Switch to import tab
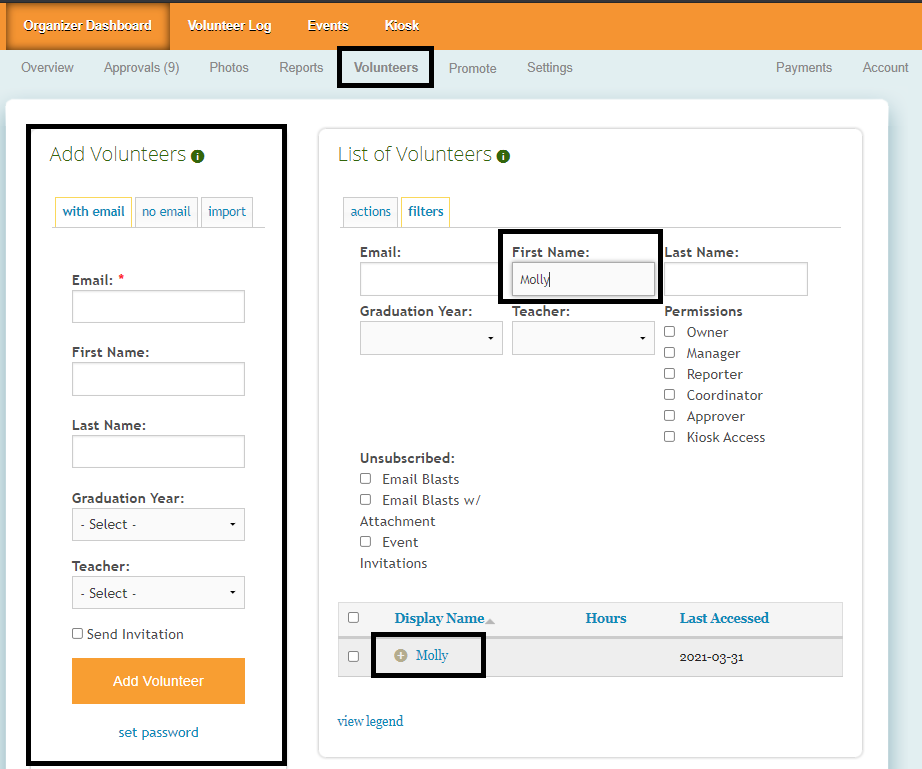Viewport: 922px width, 769px height. pyautogui.click(x=227, y=212)
